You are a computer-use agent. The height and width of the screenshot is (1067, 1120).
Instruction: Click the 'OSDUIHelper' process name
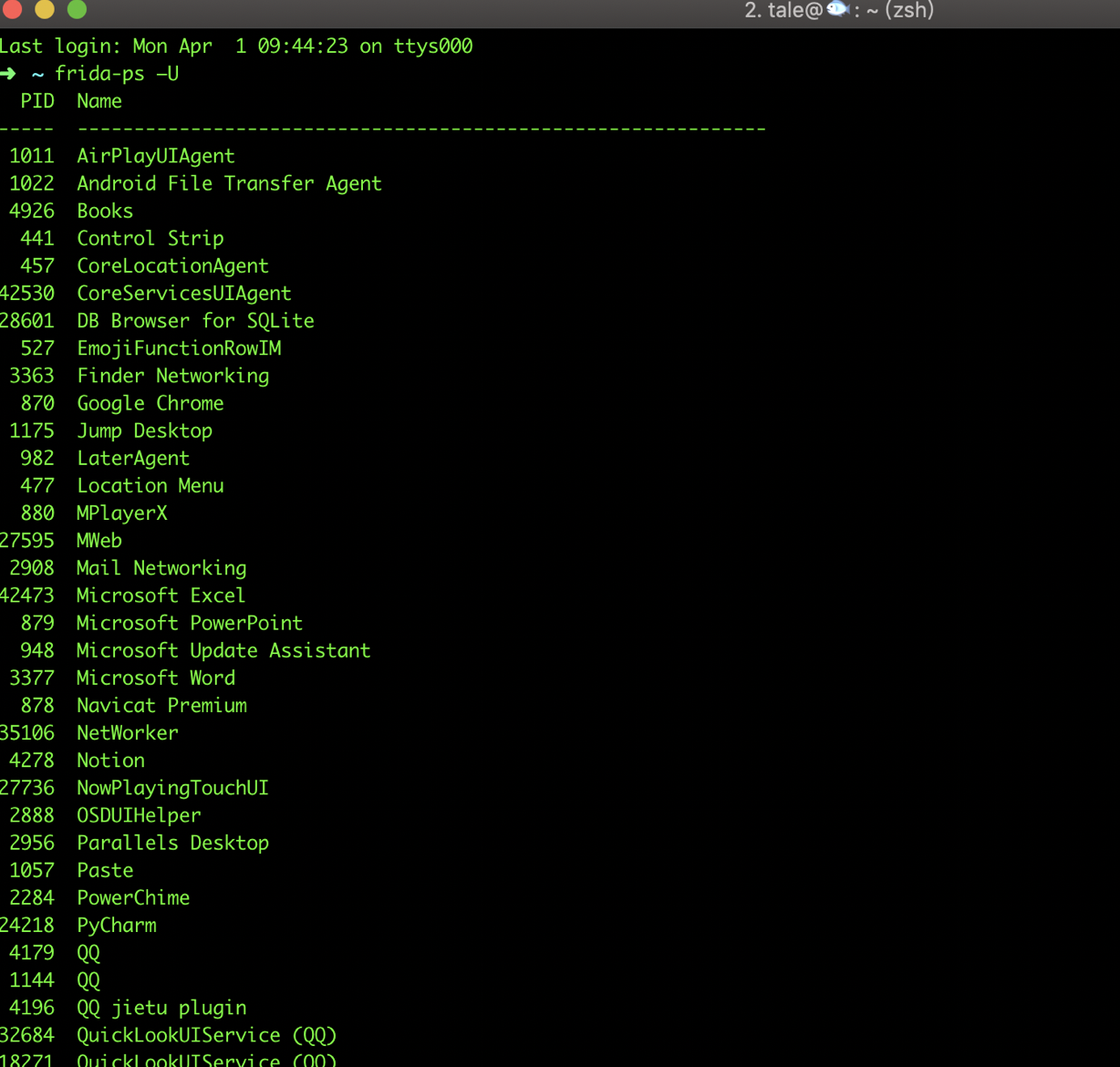140,815
